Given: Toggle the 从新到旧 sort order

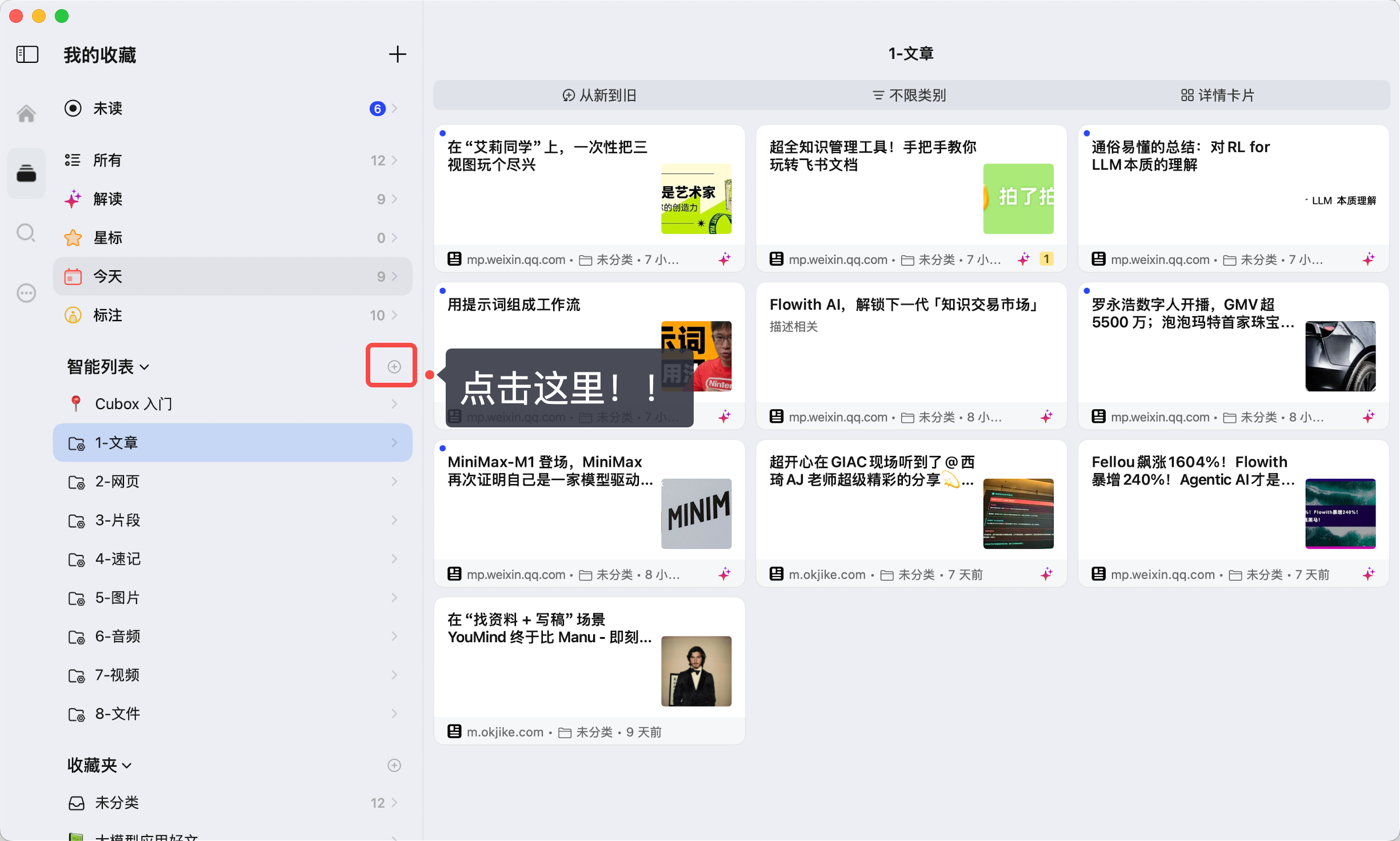Looking at the screenshot, I should (599, 95).
